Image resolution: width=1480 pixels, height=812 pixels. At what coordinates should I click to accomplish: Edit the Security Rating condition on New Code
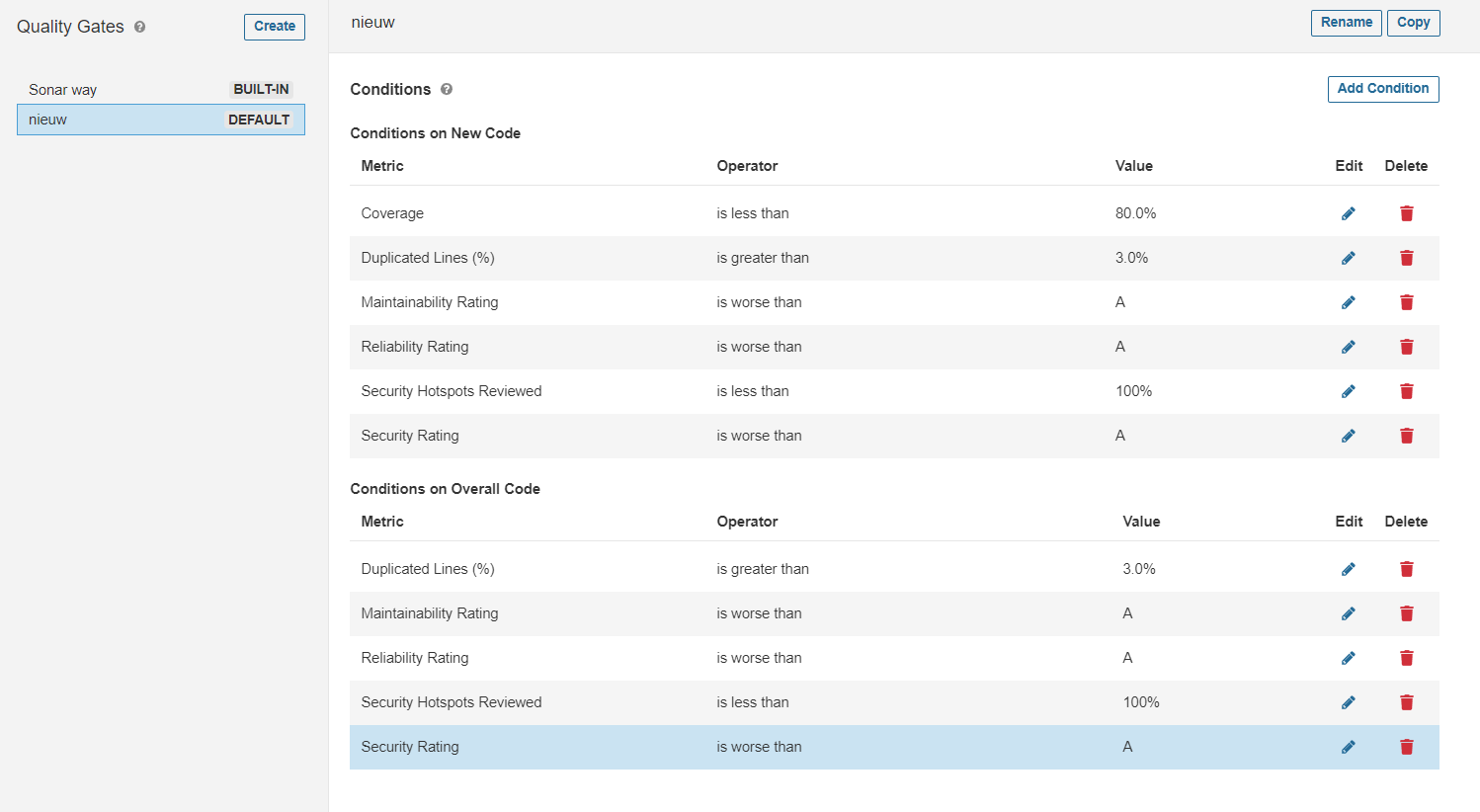1349,436
